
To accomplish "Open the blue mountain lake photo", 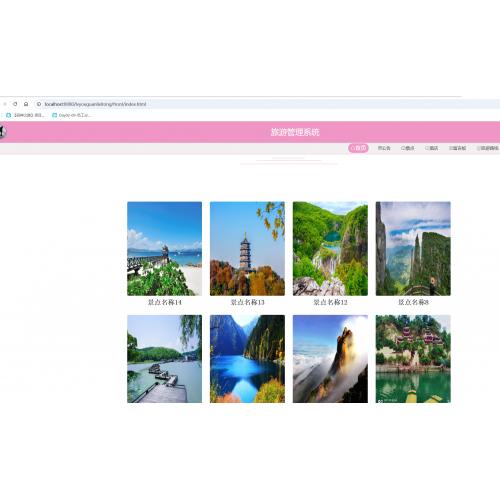I will point(247,359).
